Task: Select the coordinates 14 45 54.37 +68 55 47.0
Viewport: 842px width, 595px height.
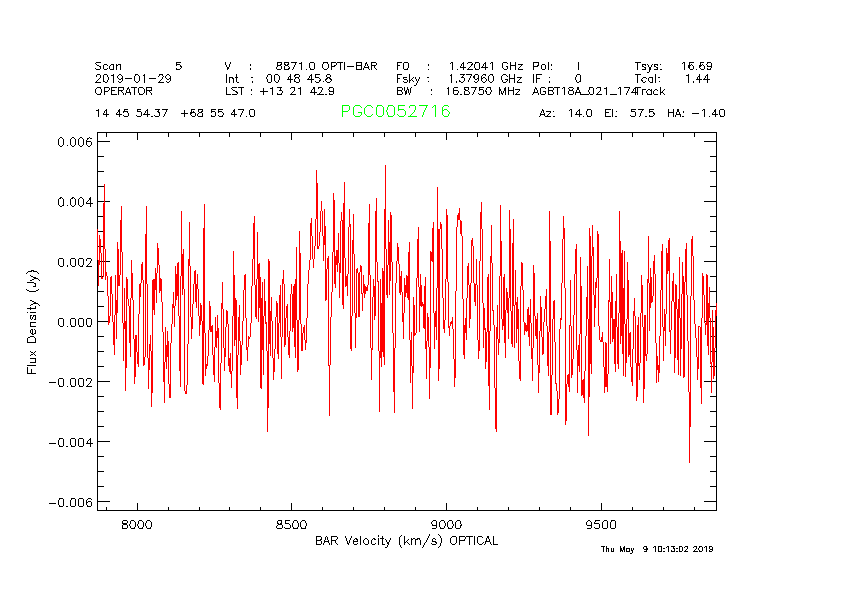Action: click(x=175, y=114)
